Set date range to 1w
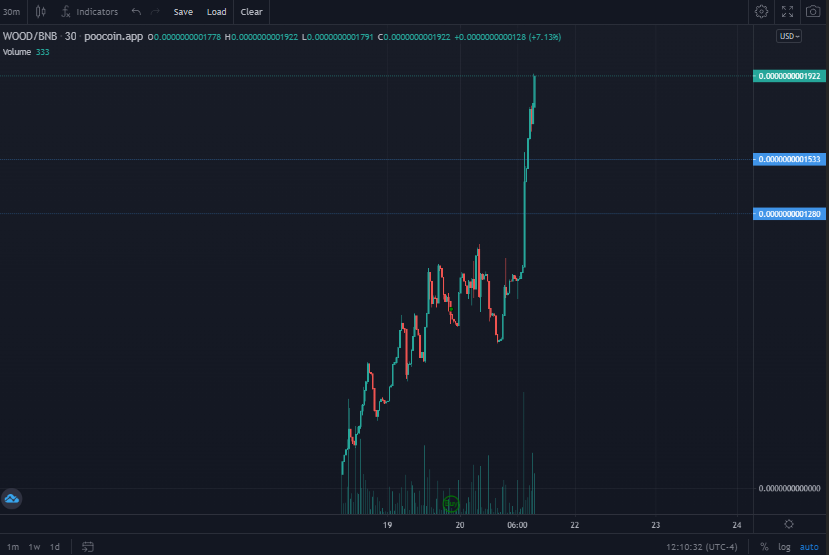Screen dimensions: 829x555 click(x=34, y=547)
